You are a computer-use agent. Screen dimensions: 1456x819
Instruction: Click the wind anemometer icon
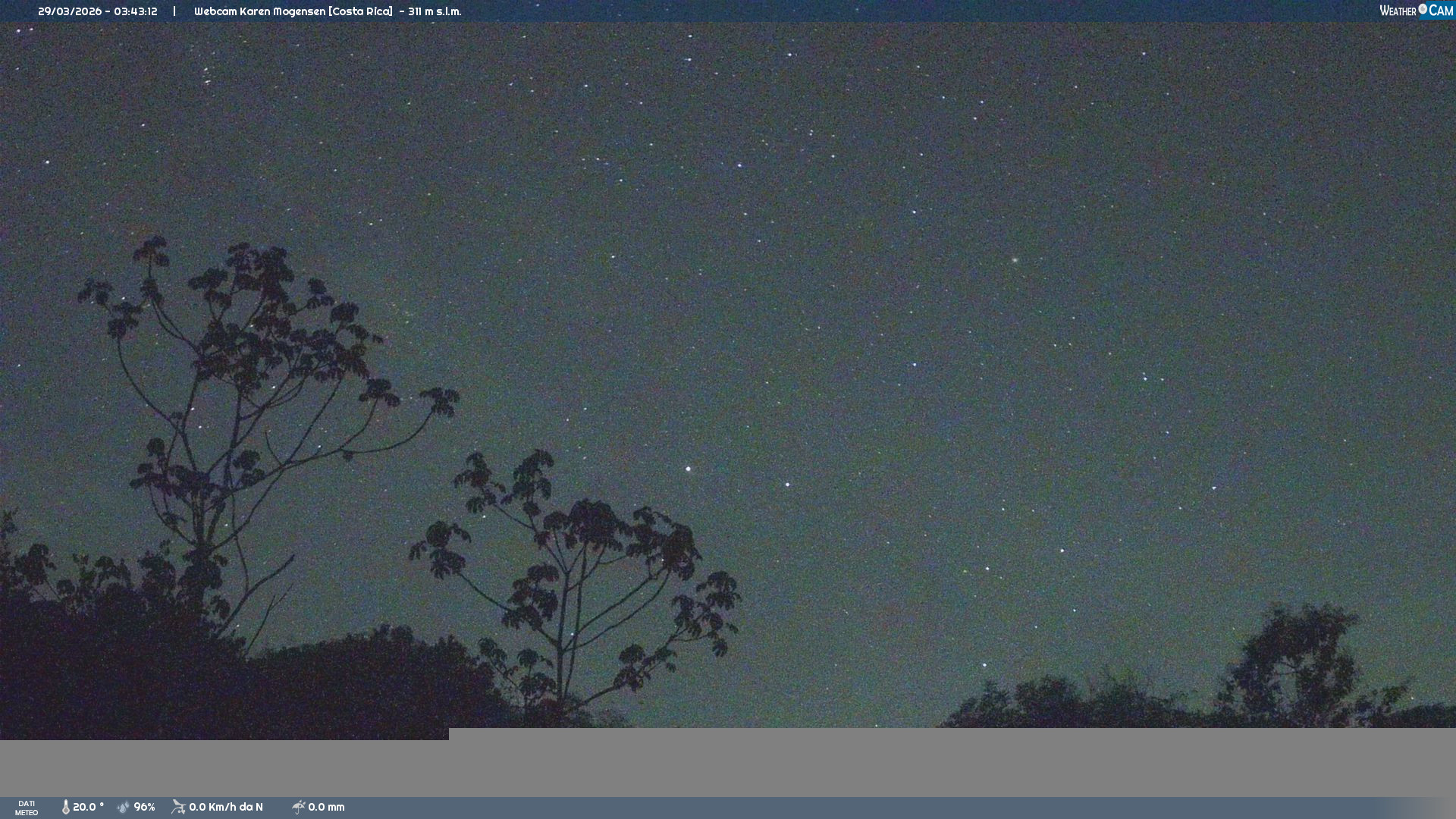pyautogui.click(x=178, y=807)
